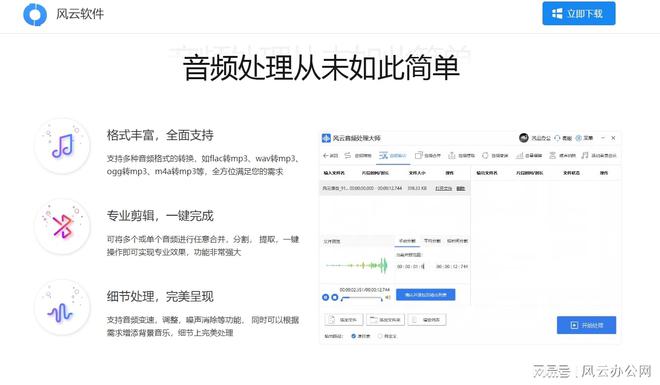This screenshot has width=660, height=385.
Task: Select the manual split sub-tab
Action: (x=407, y=241)
